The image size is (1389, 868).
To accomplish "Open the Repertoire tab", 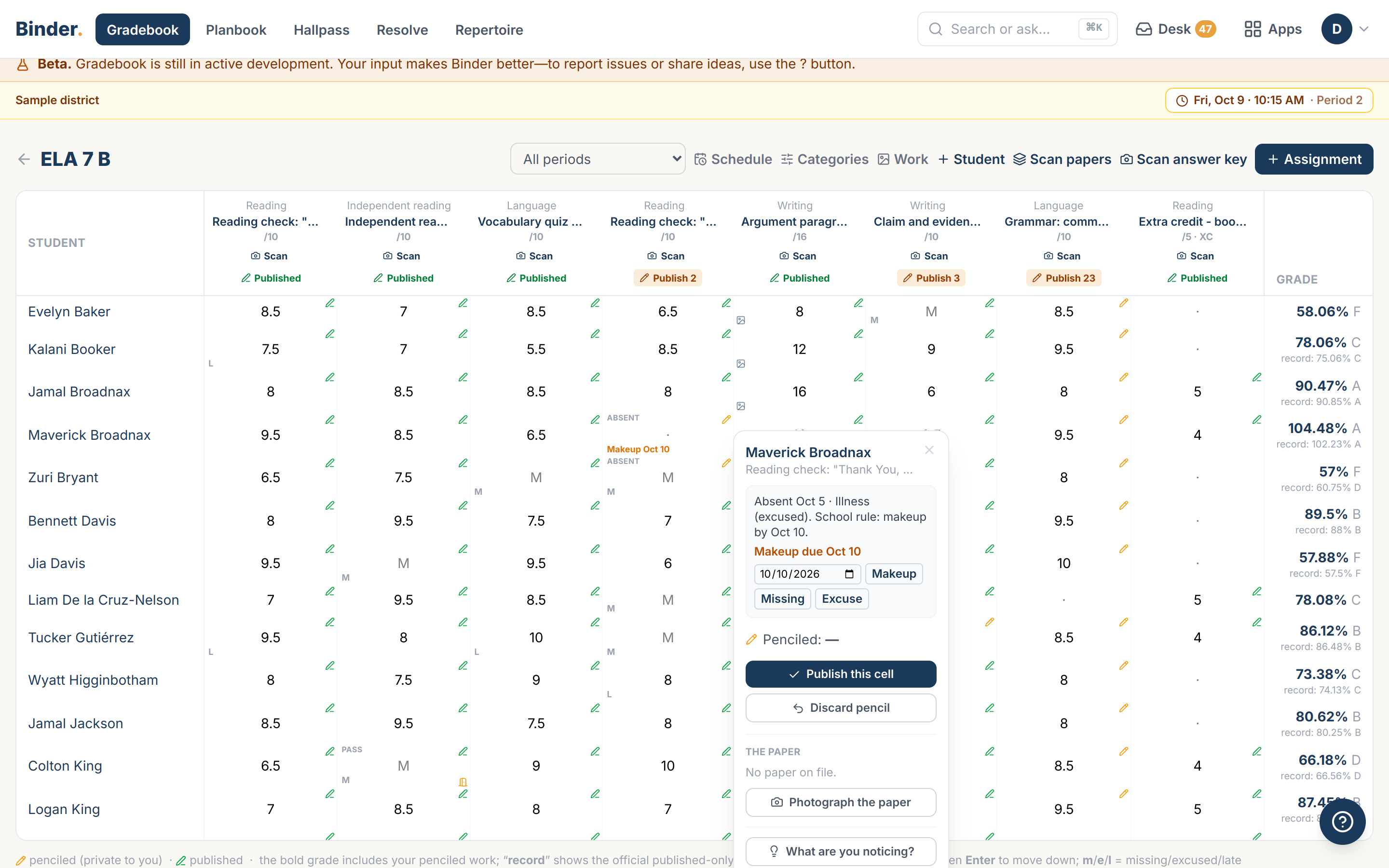I will click(489, 29).
